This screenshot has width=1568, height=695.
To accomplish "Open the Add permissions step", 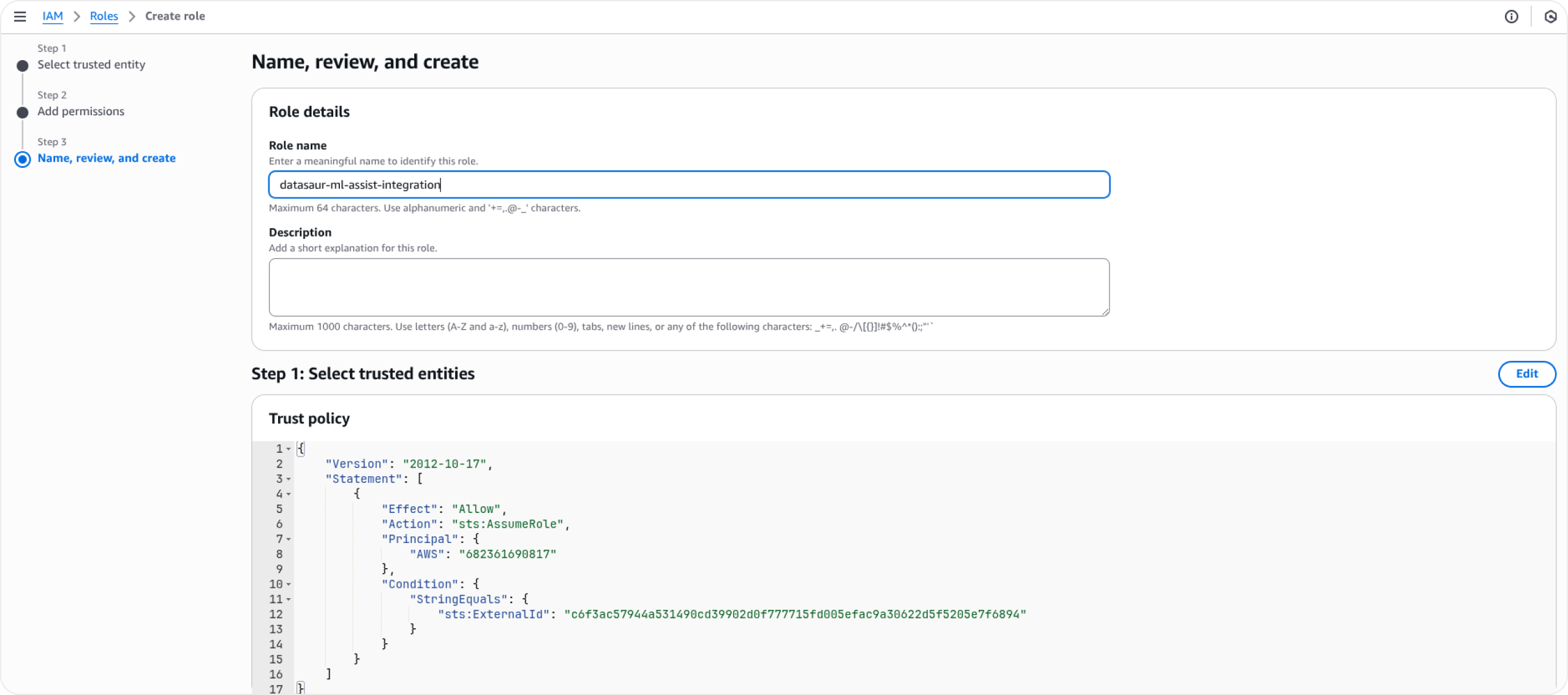I will (81, 111).
